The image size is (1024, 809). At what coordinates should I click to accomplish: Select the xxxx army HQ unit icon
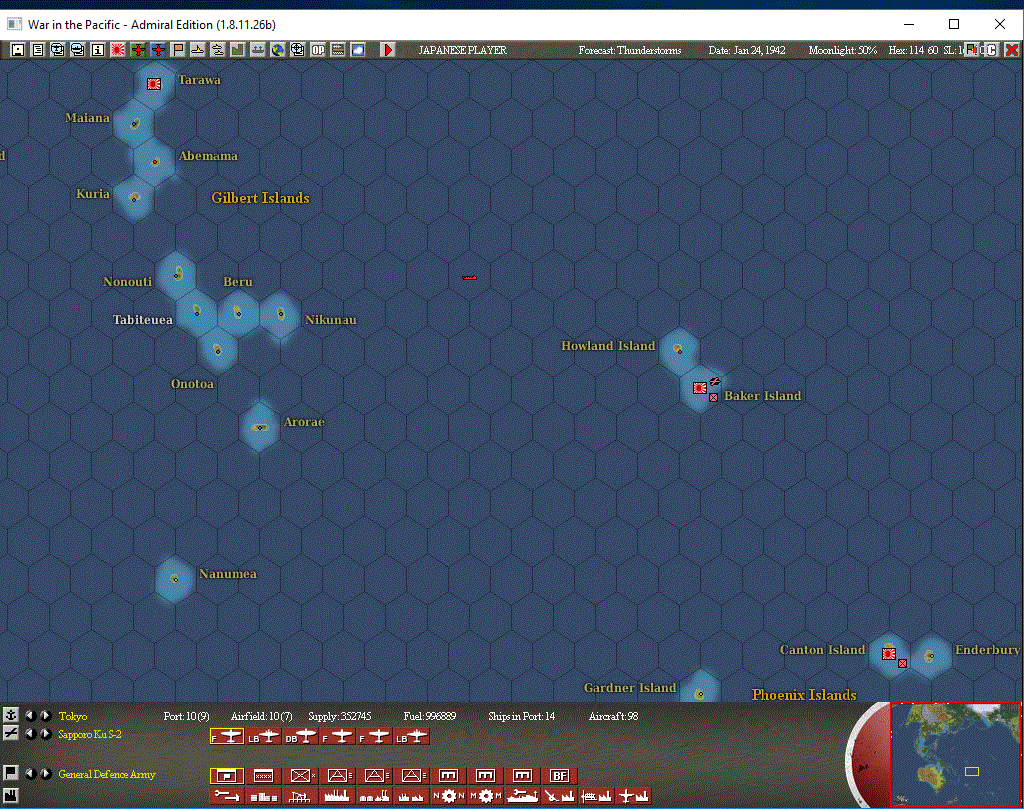pos(264,776)
